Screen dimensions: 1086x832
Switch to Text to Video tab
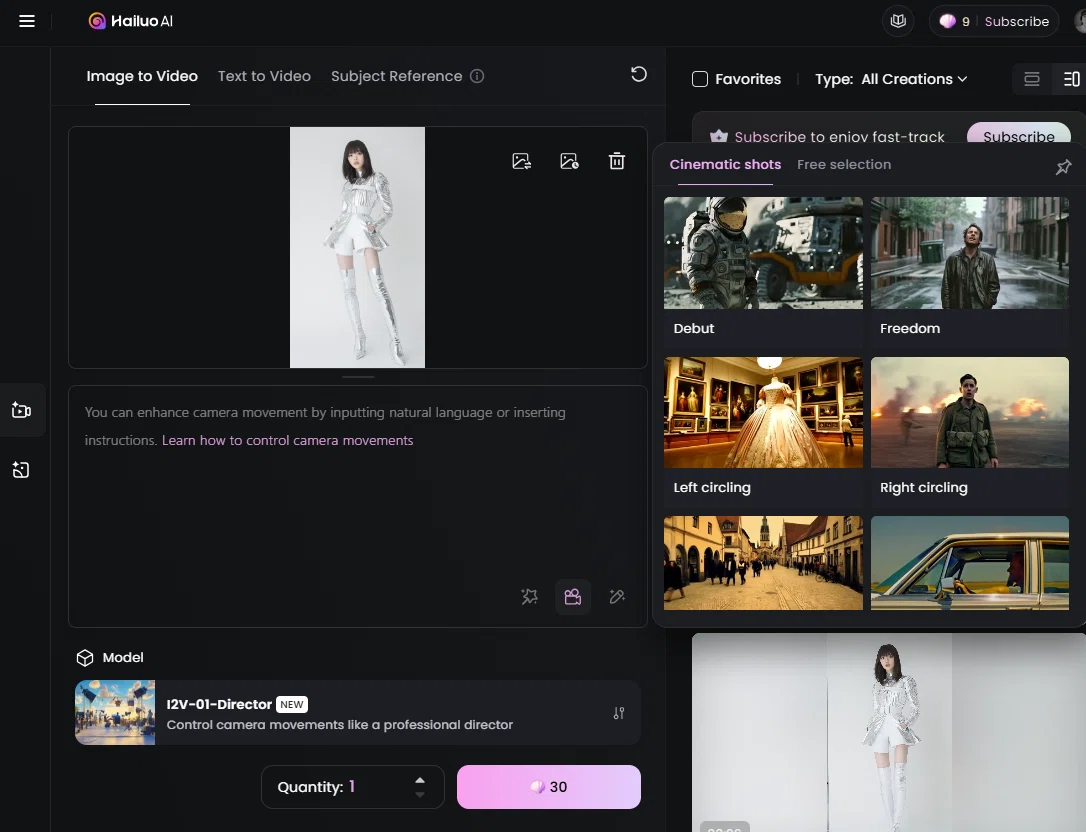coord(264,76)
